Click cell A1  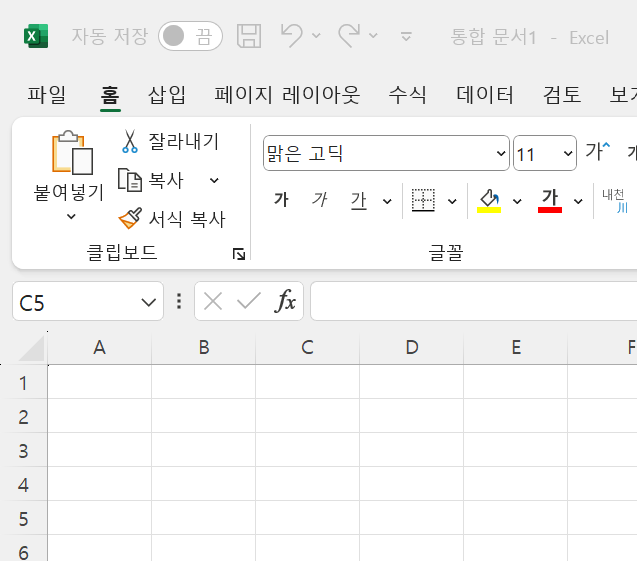point(100,382)
